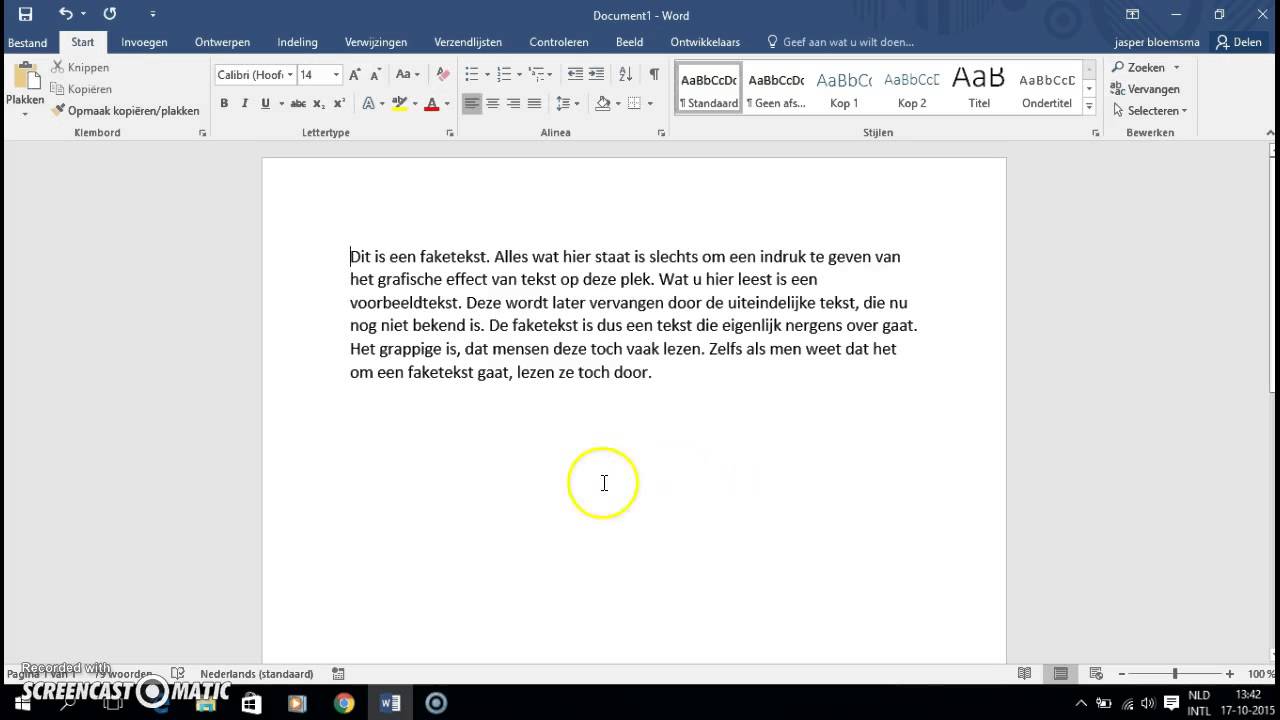Open the Lettertype dialog launcher
1280x720 pixels.
450,133
